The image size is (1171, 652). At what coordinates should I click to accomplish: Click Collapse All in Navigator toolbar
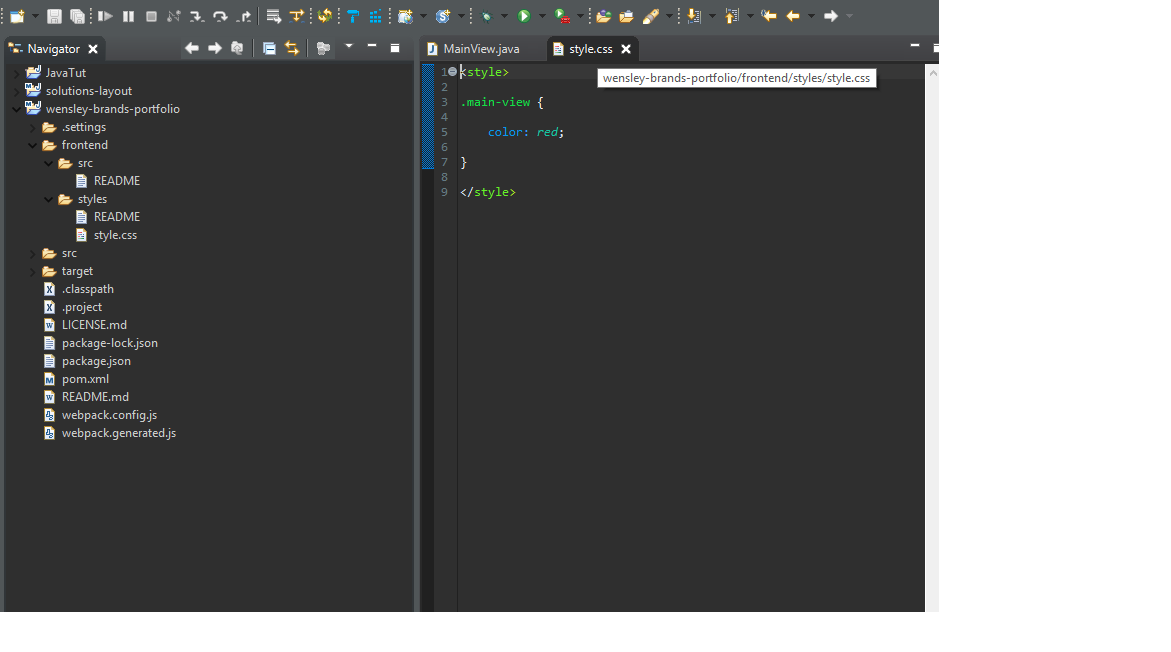click(x=269, y=48)
